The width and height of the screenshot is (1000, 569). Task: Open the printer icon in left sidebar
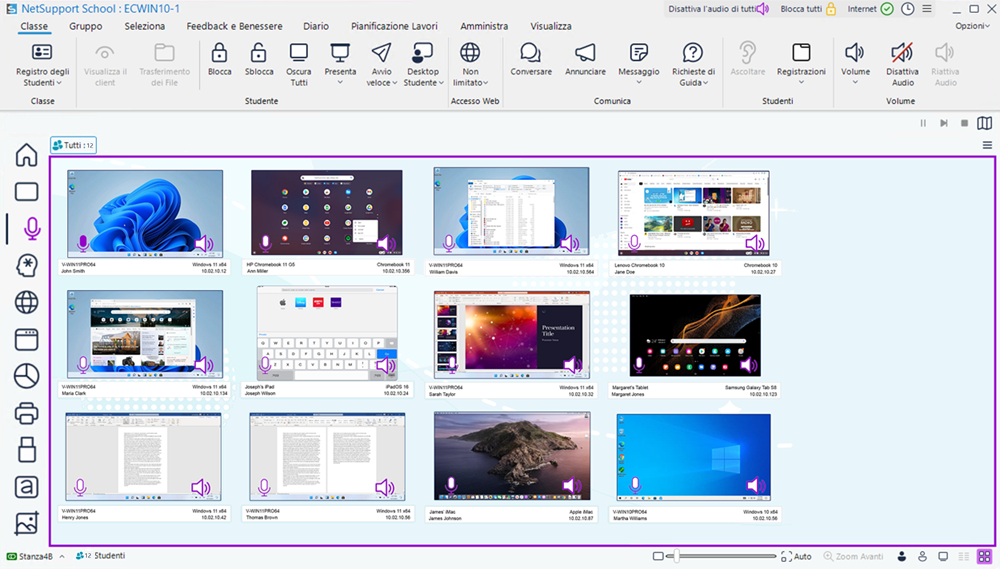pyautogui.click(x=27, y=413)
